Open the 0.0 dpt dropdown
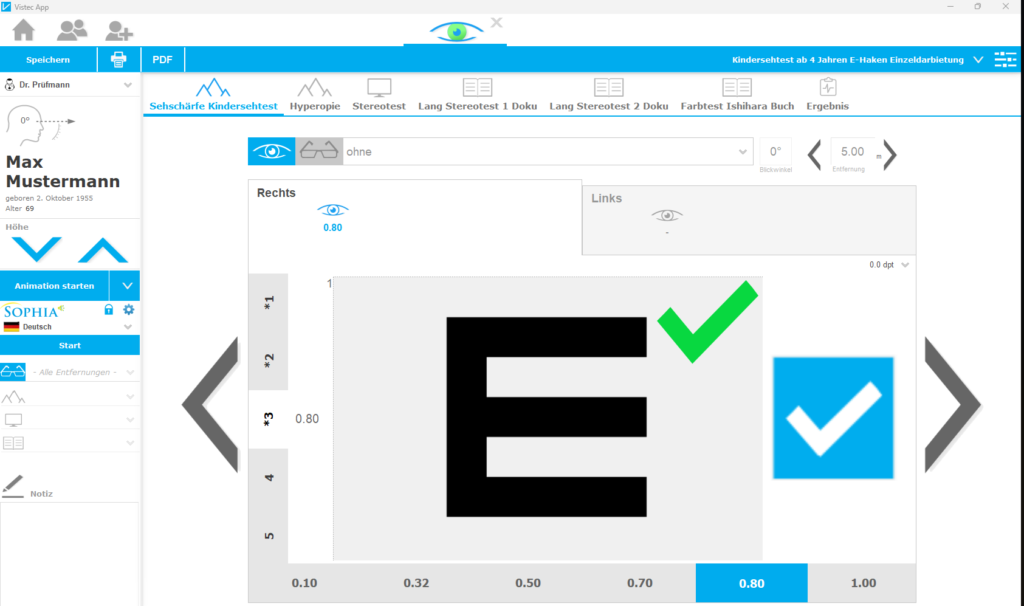The width and height of the screenshot is (1024, 606). tap(889, 264)
